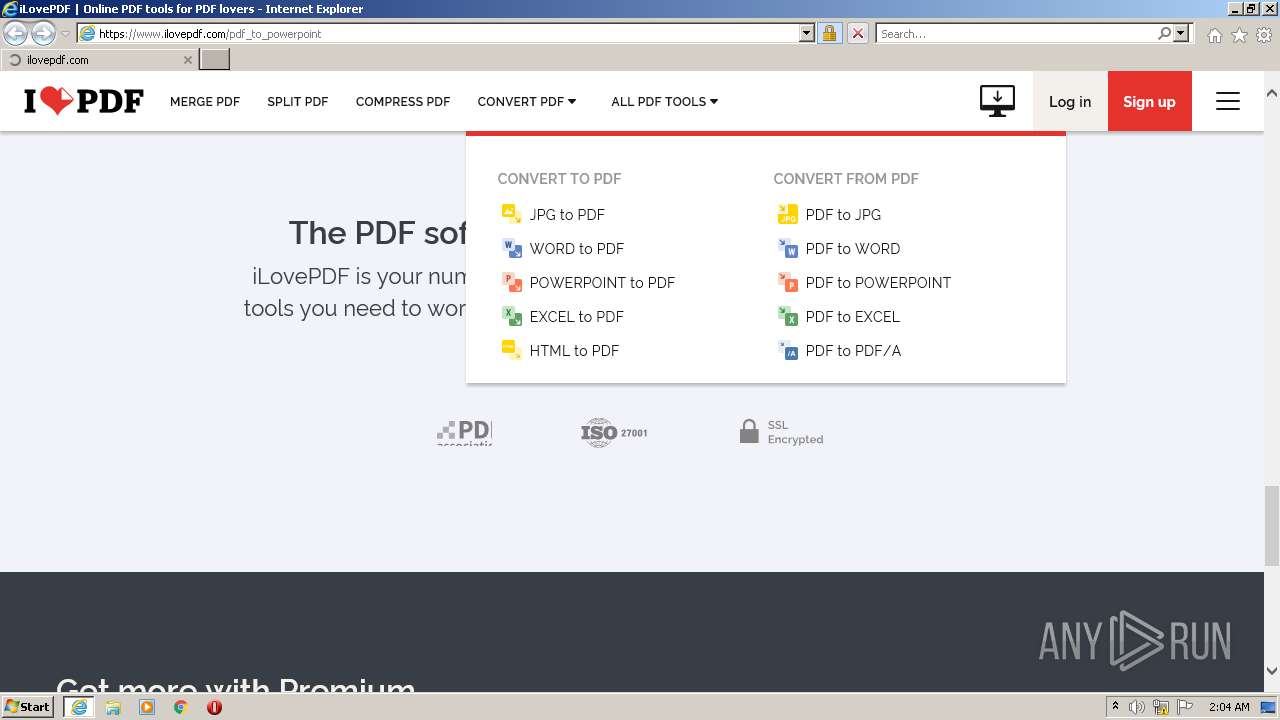Click the browser Search field
The image size is (1280, 720).
1016,33
